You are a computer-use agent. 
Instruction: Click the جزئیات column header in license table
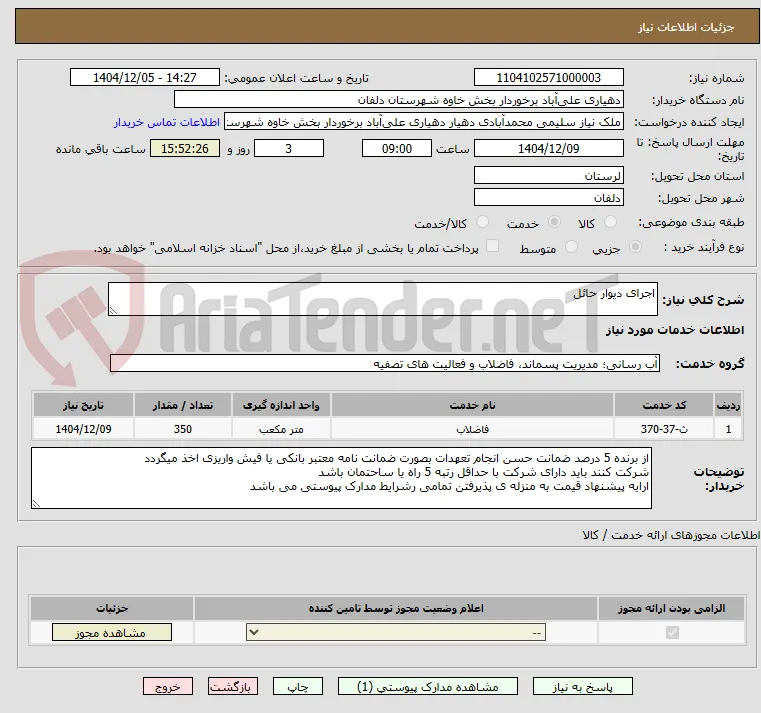[x=112, y=608]
